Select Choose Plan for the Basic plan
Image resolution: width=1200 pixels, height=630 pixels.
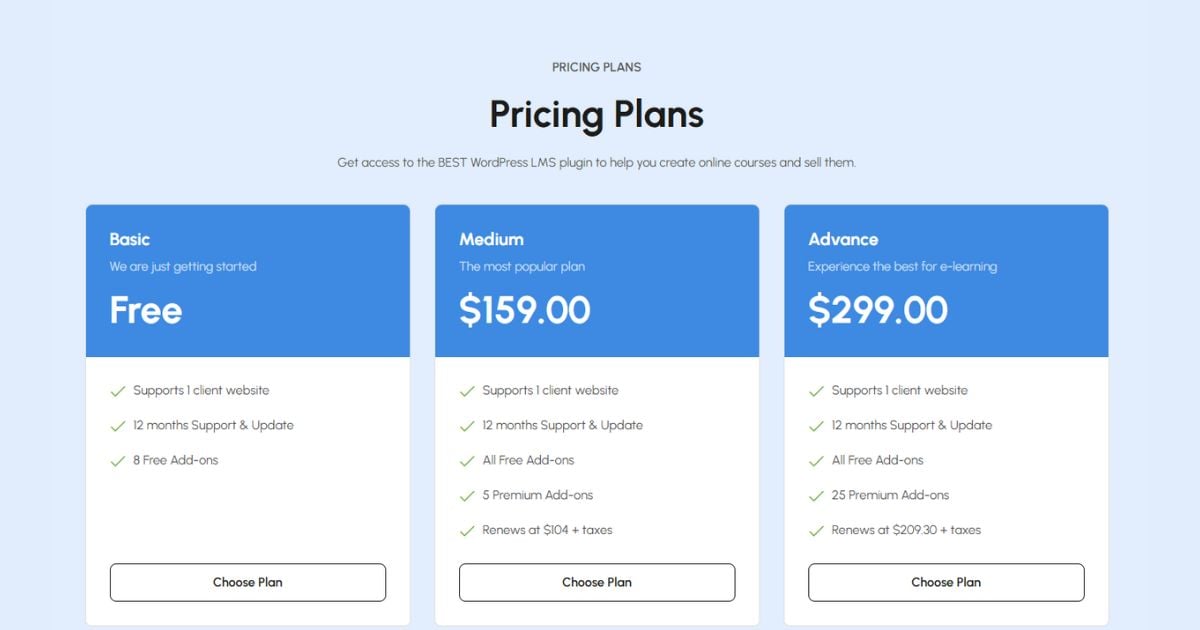247,582
